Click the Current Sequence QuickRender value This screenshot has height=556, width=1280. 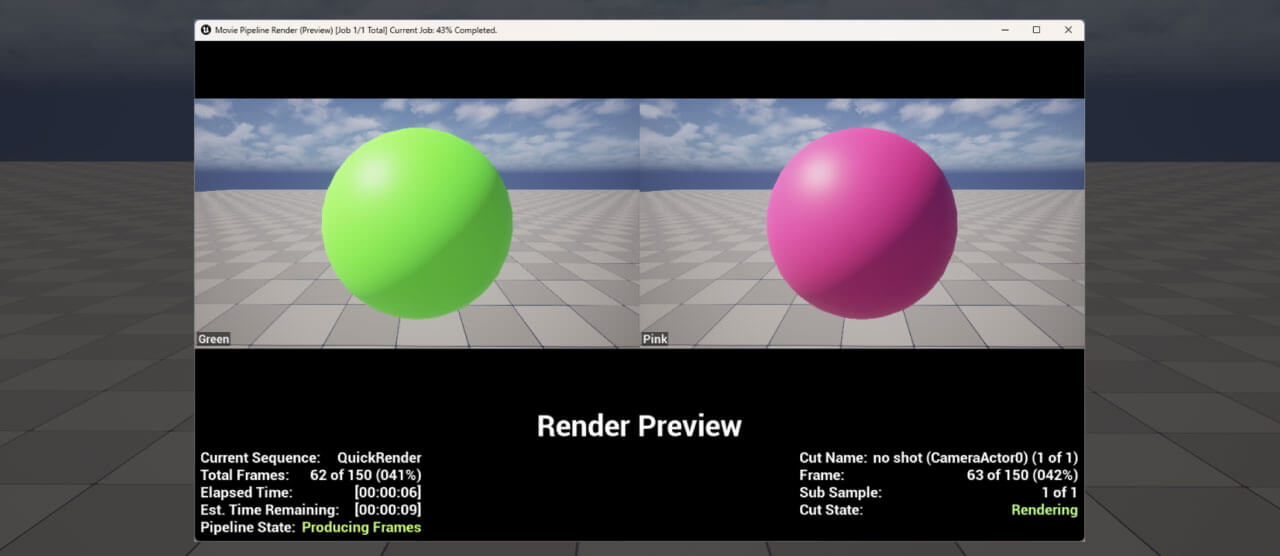point(379,458)
